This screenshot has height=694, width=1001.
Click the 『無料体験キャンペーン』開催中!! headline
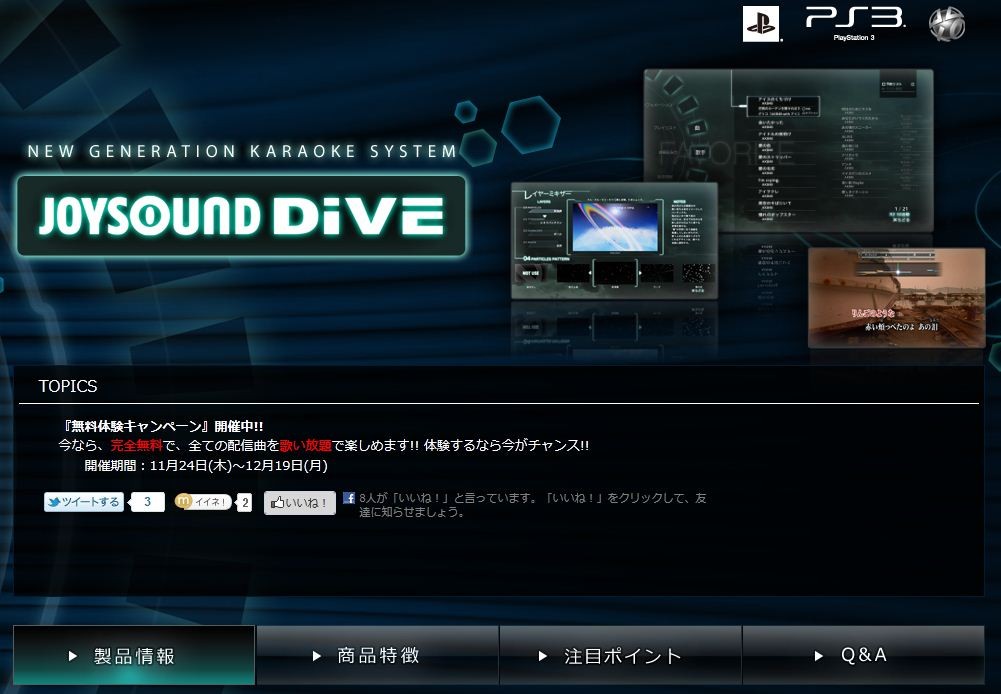pos(163,426)
